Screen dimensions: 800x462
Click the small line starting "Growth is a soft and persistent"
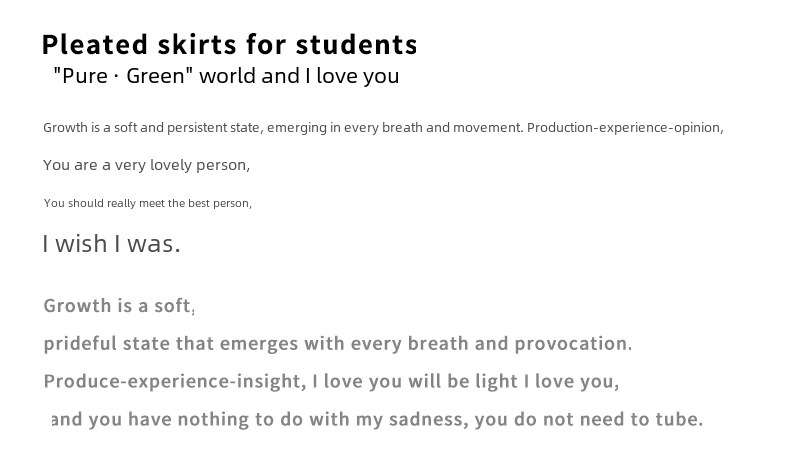pyautogui.click(x=383, y=128)
